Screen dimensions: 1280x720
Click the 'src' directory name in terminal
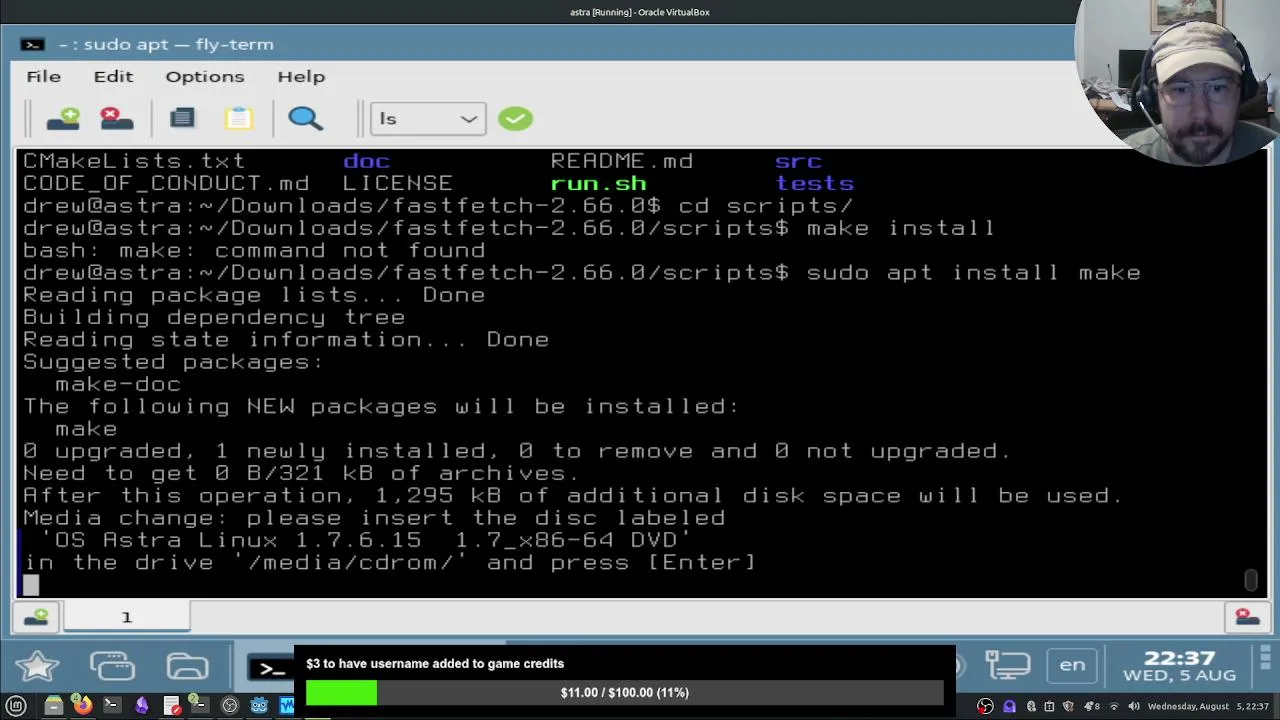click(x=798, y=161)
